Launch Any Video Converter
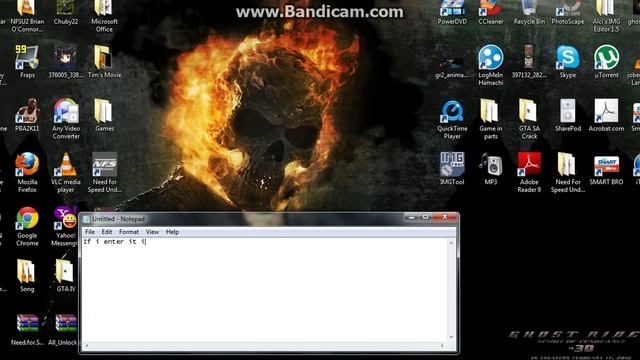The image size is (640, 360). click(x=66, y=118)
